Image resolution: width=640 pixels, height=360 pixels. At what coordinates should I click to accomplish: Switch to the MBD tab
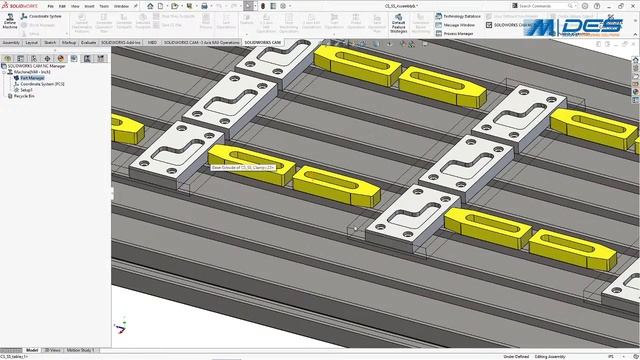[152, 42]
